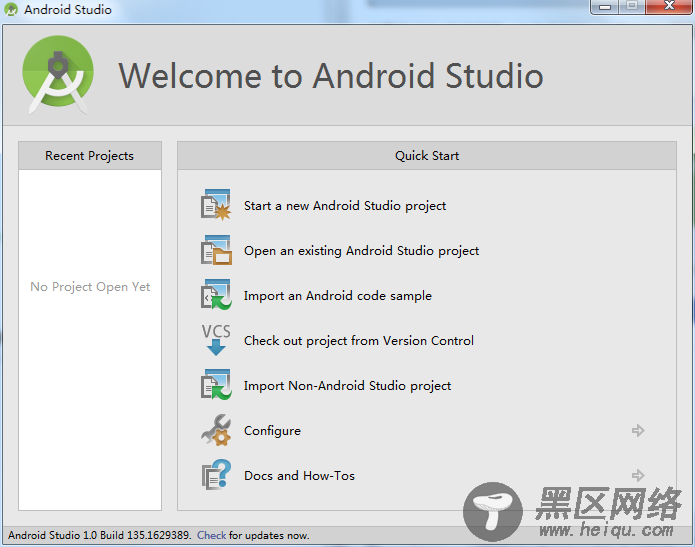Click the Android Studio title bar icon
695x547 pixels.
tap(11, 9)
